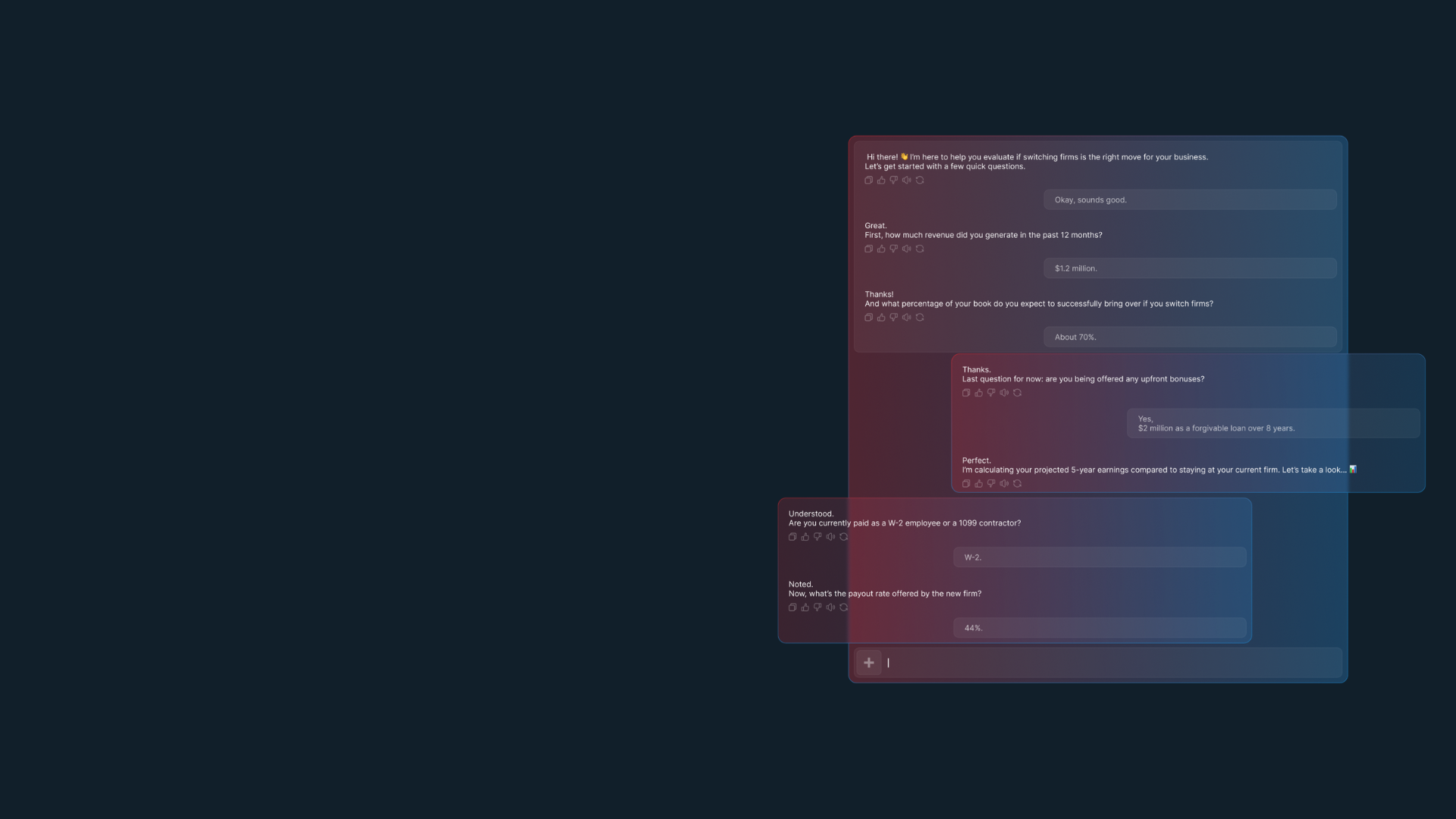Thumbs up the revenue question message
Screen dimensions: 1456x819
click(x=881, y=249)
